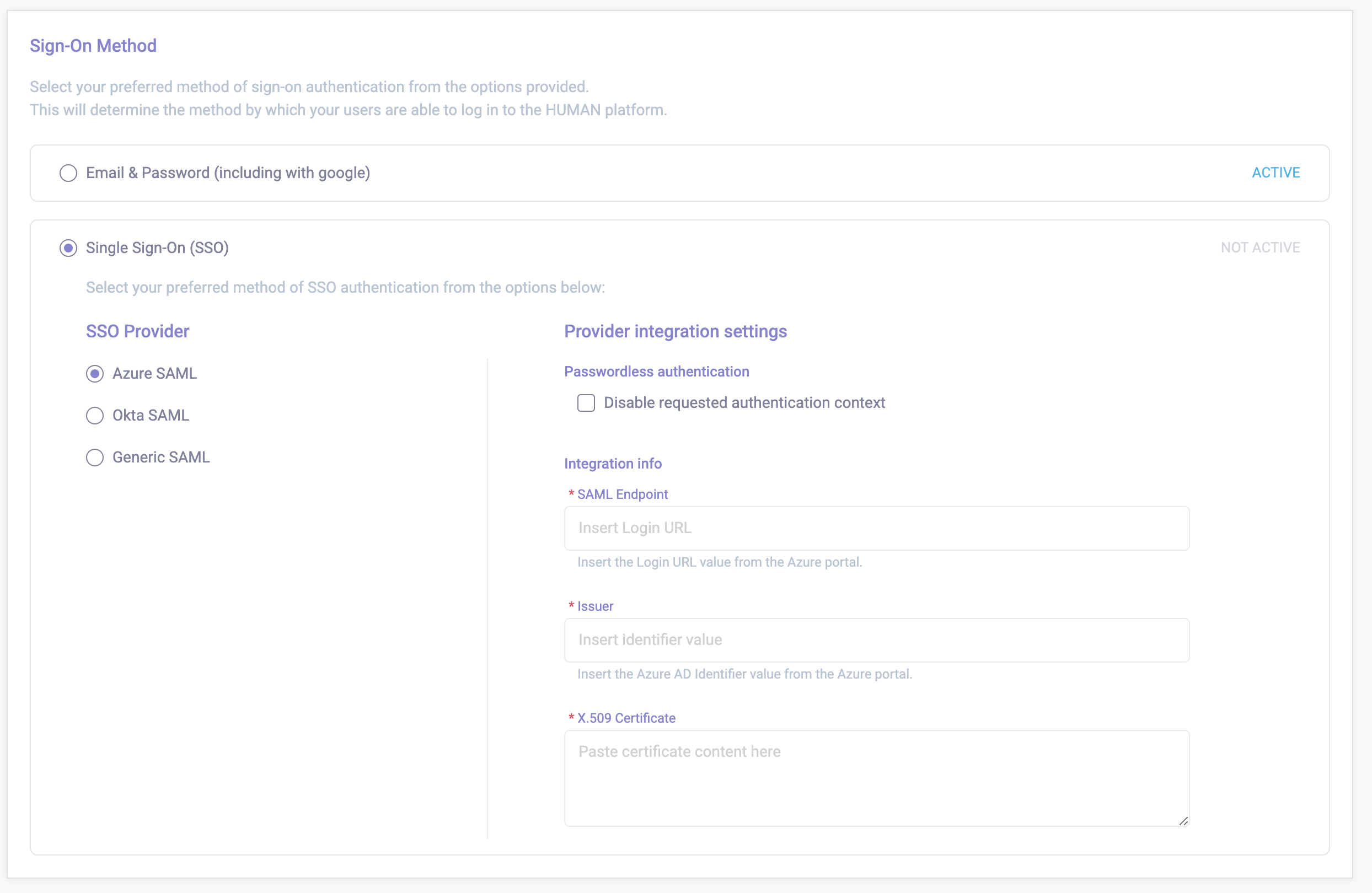Click the Email & Password option label
The height and width of the screenshot is (893, 1372).
(x=228, y=173)
